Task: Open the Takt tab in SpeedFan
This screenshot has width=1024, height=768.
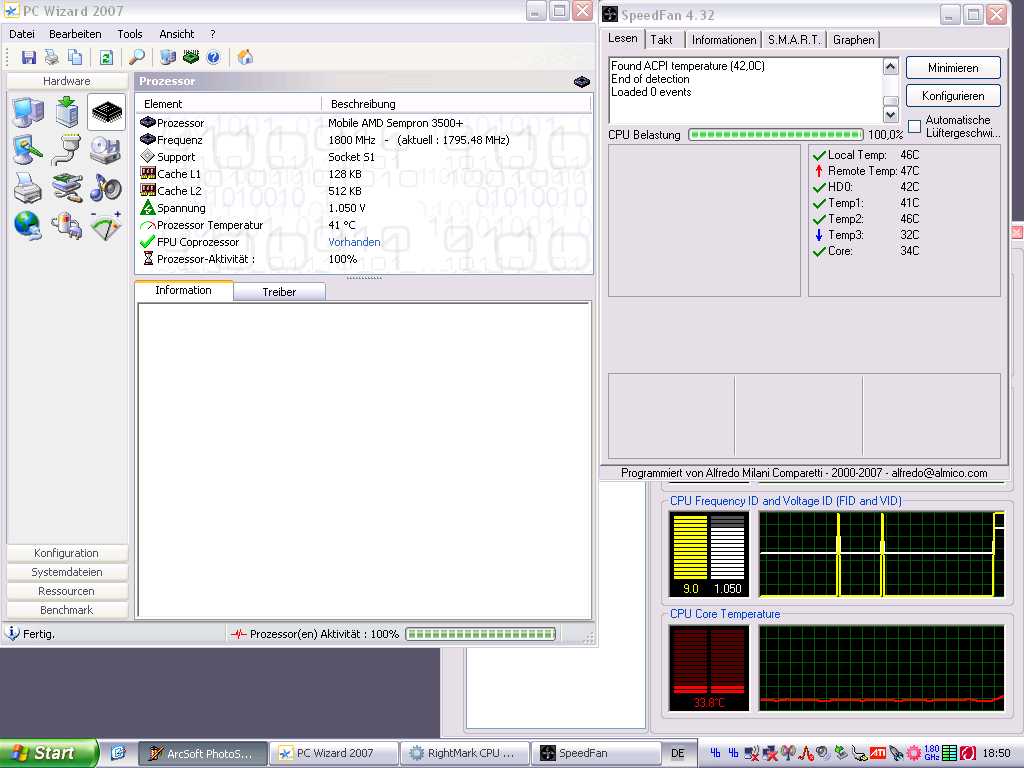Action: 661,40
